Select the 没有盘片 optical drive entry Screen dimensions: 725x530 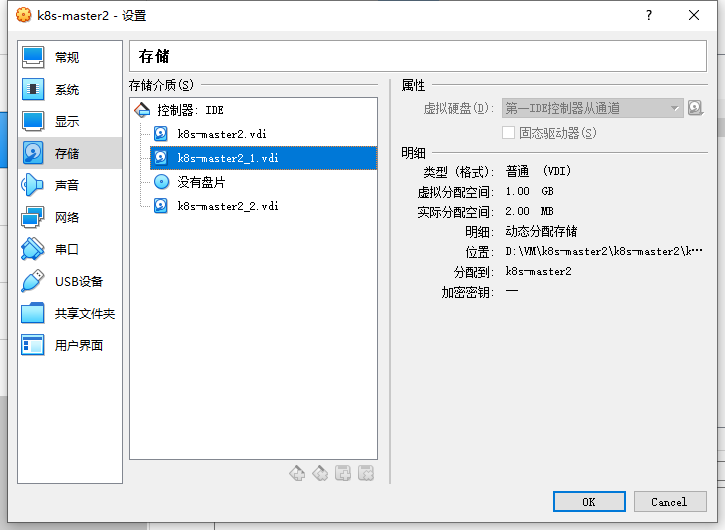click(263, 182)
